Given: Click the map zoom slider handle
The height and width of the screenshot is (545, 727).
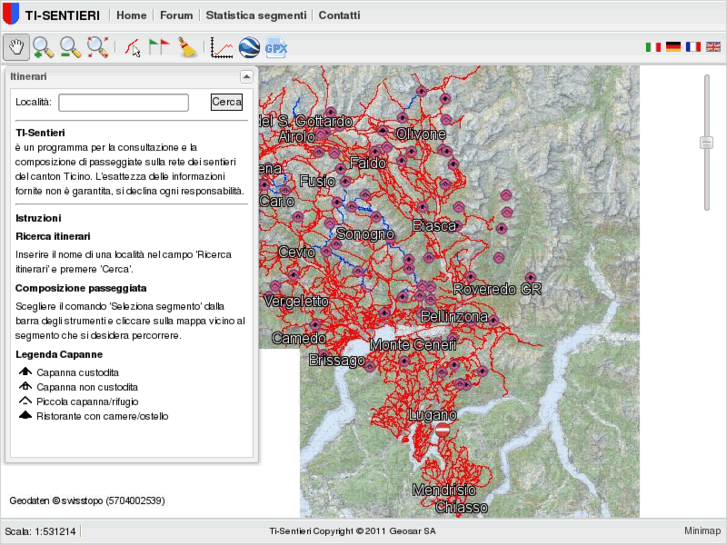Looking at the screenshot, I should coord(706,143).
